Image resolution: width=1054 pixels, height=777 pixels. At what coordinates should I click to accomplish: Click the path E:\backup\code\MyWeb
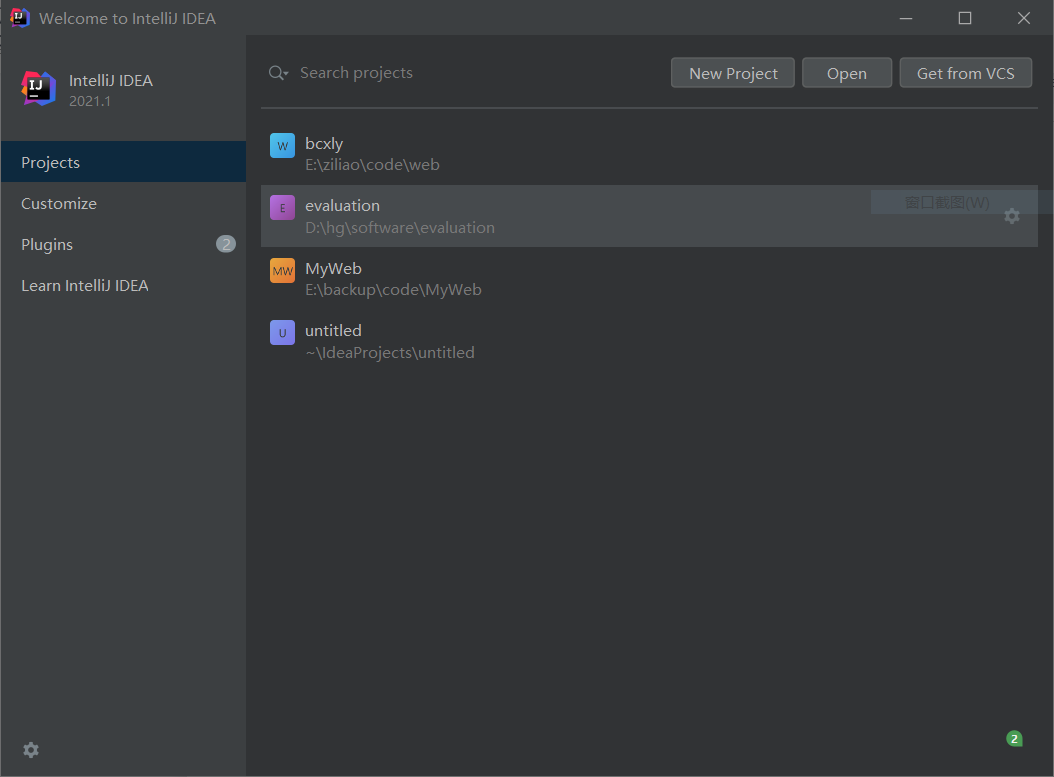[393, 290]
